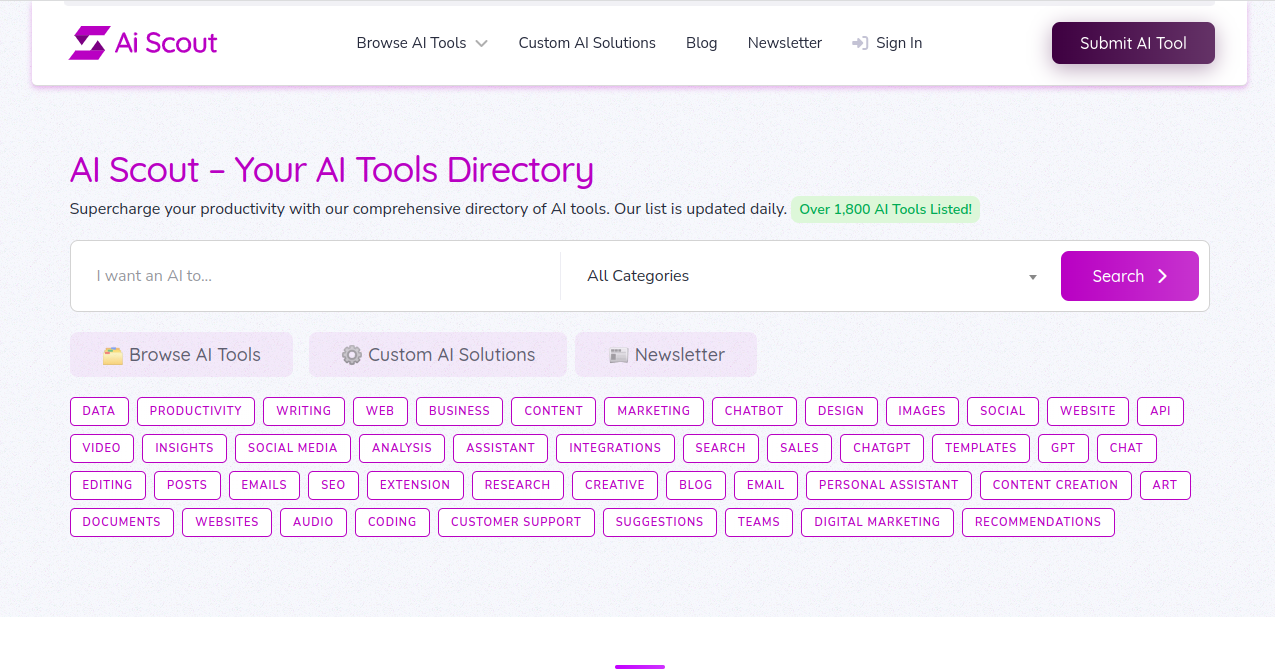Image resolution: width=1275 pixels, height=669 pixels.
Task: Select the INTEGRATIONS tag
Action: pos(615,448)
